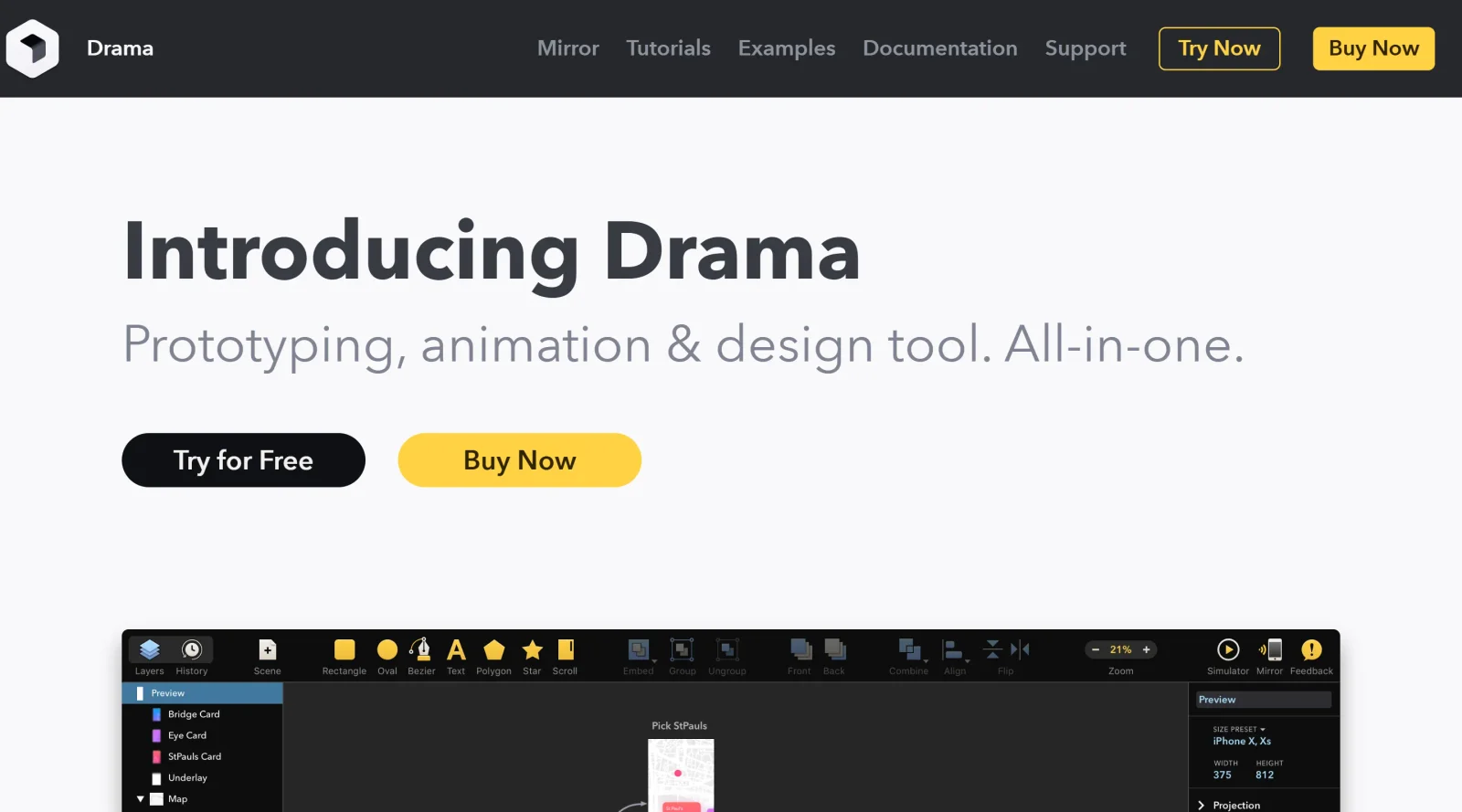Click Buy Now in the header
Image resolution: width=1462 pixels, height=812 pixels.
click(x=1373, y=48)
